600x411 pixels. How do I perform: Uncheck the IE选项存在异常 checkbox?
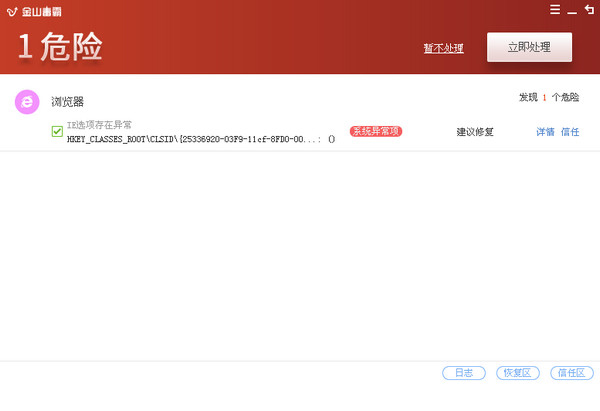pos(57,132)
